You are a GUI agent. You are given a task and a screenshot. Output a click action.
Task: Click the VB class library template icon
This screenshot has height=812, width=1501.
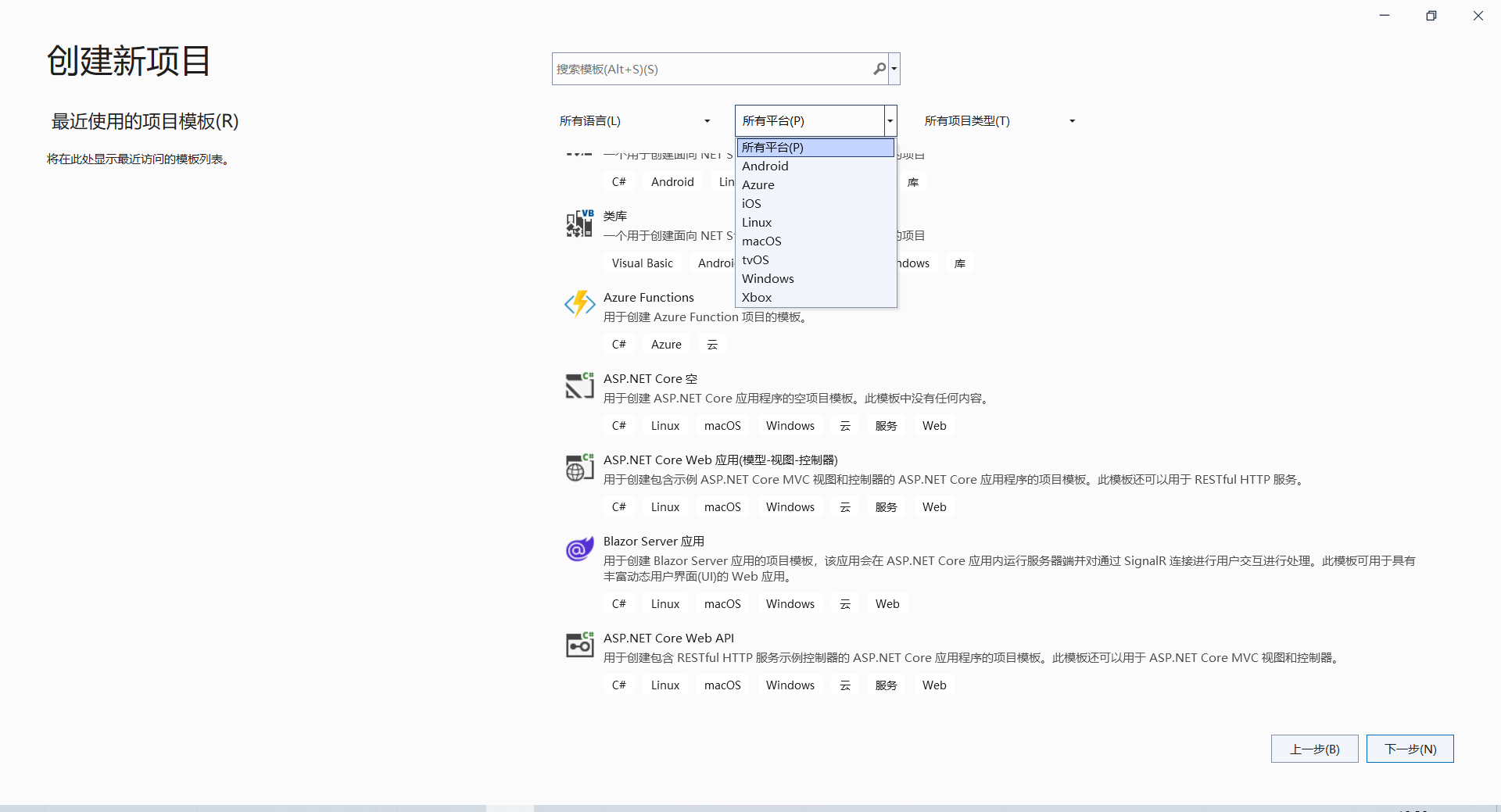[x=579, y=224]
